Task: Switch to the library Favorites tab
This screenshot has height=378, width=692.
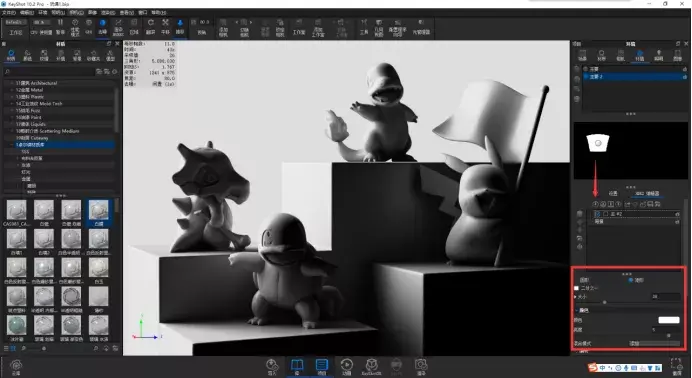Action: coord(93,55)
